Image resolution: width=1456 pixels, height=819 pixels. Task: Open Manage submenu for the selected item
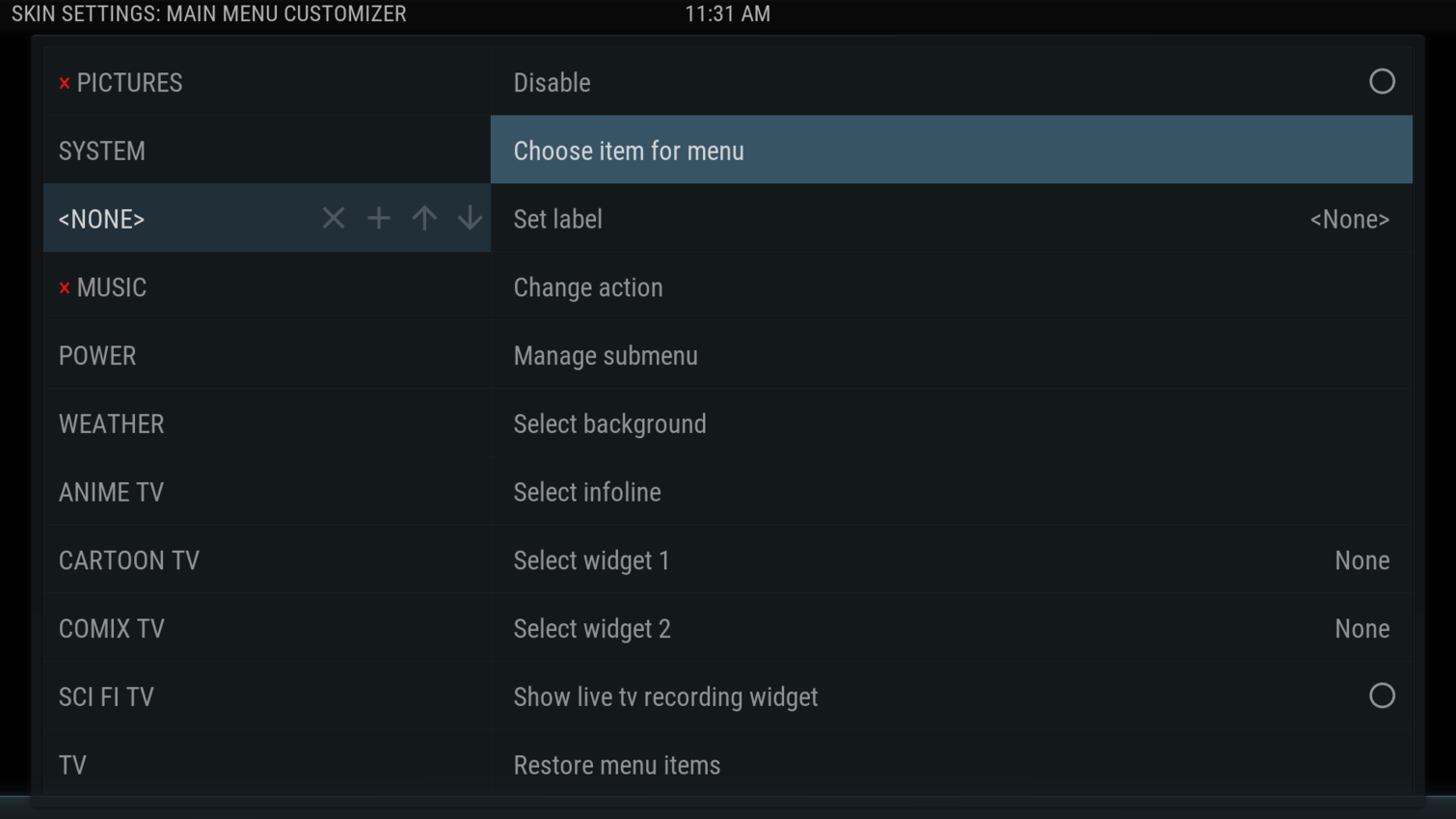coord(606,355)
